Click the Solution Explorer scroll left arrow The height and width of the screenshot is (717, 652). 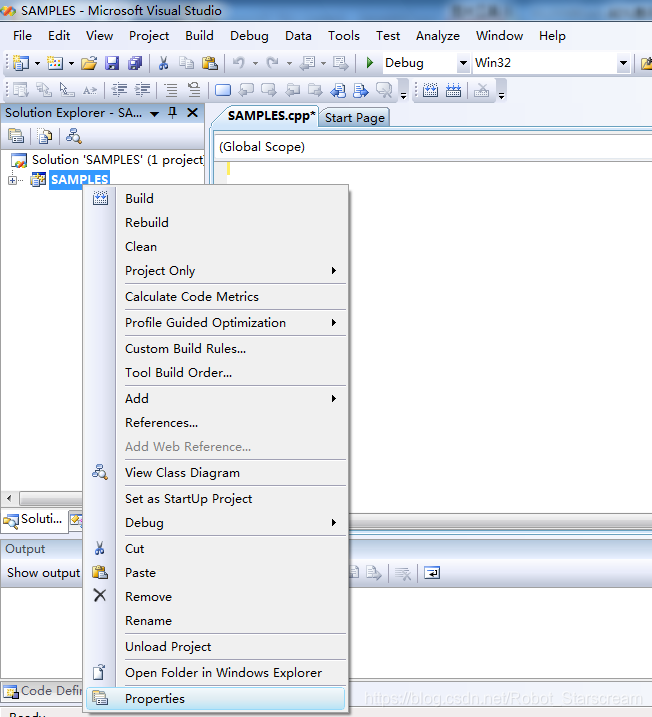9,498
